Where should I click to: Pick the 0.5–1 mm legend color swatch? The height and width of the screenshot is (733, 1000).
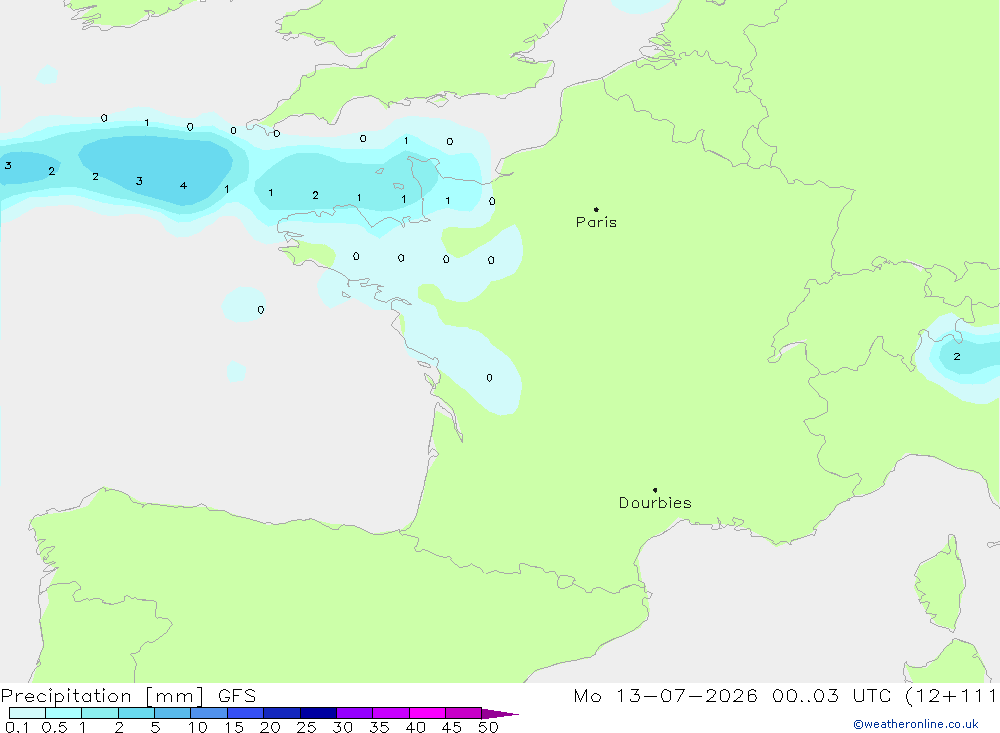64,713
